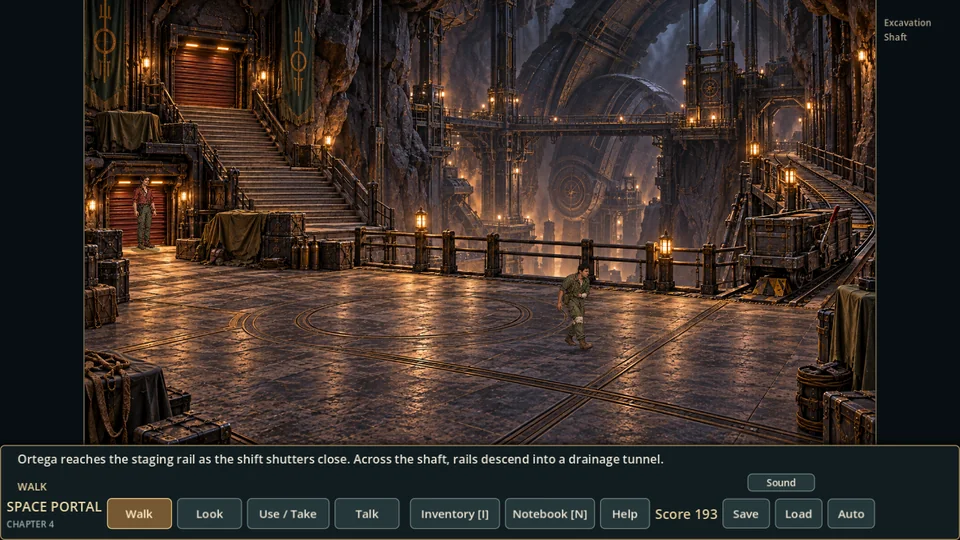Viewport: 960px width, 540px height.
Task: Open the Inventory [I] panel
Action: (454, 514)
